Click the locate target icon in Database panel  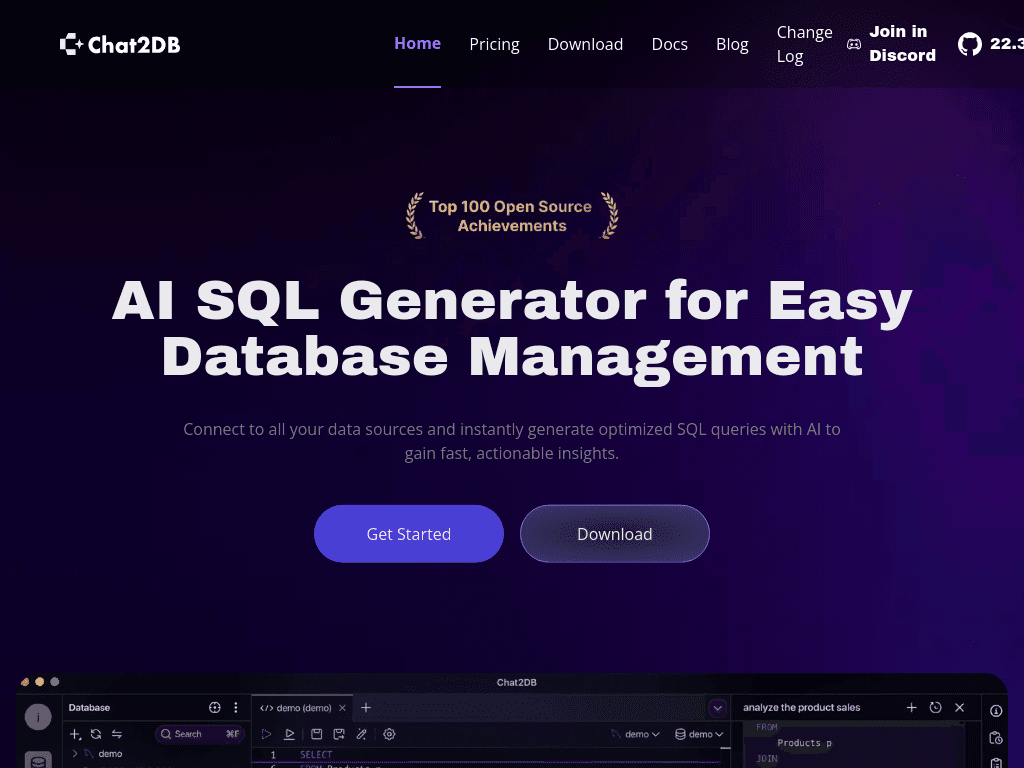(214, 707)
